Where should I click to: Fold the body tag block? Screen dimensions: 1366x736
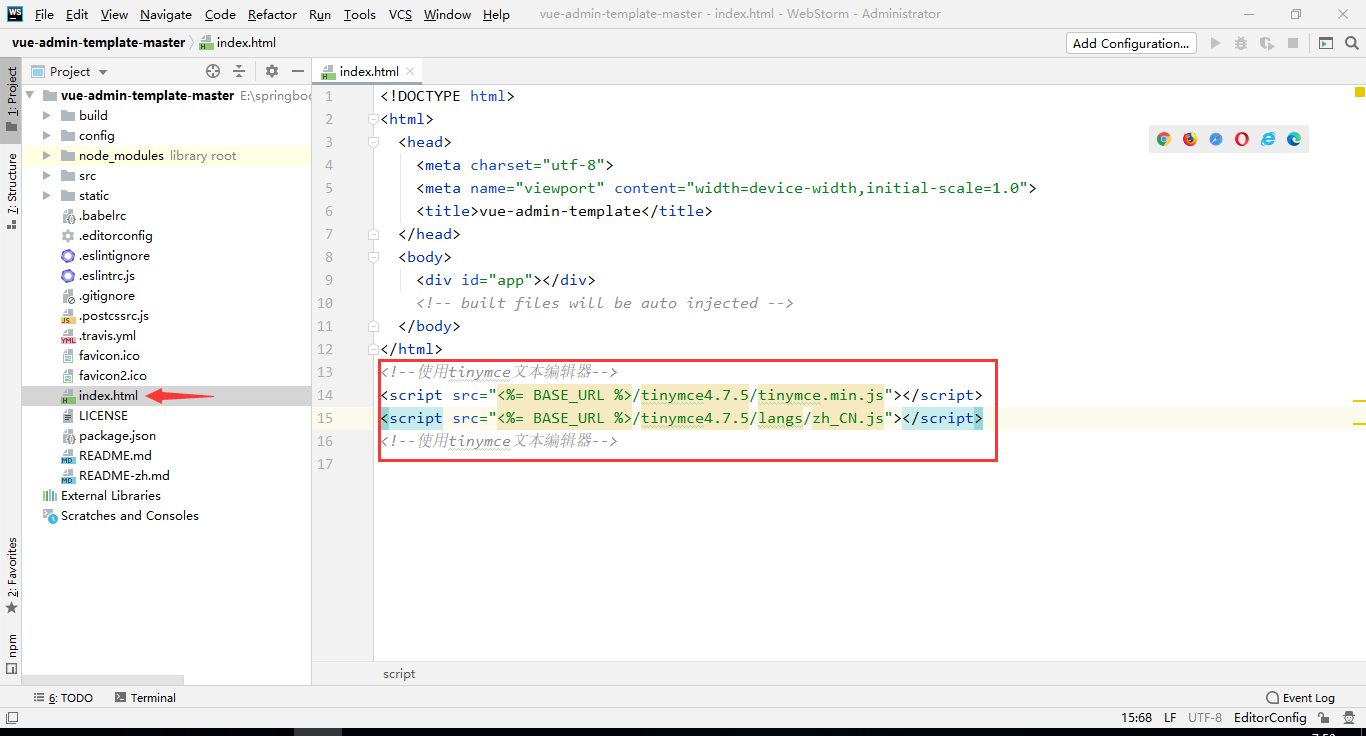pyautogui.click(x=373, y=257)
